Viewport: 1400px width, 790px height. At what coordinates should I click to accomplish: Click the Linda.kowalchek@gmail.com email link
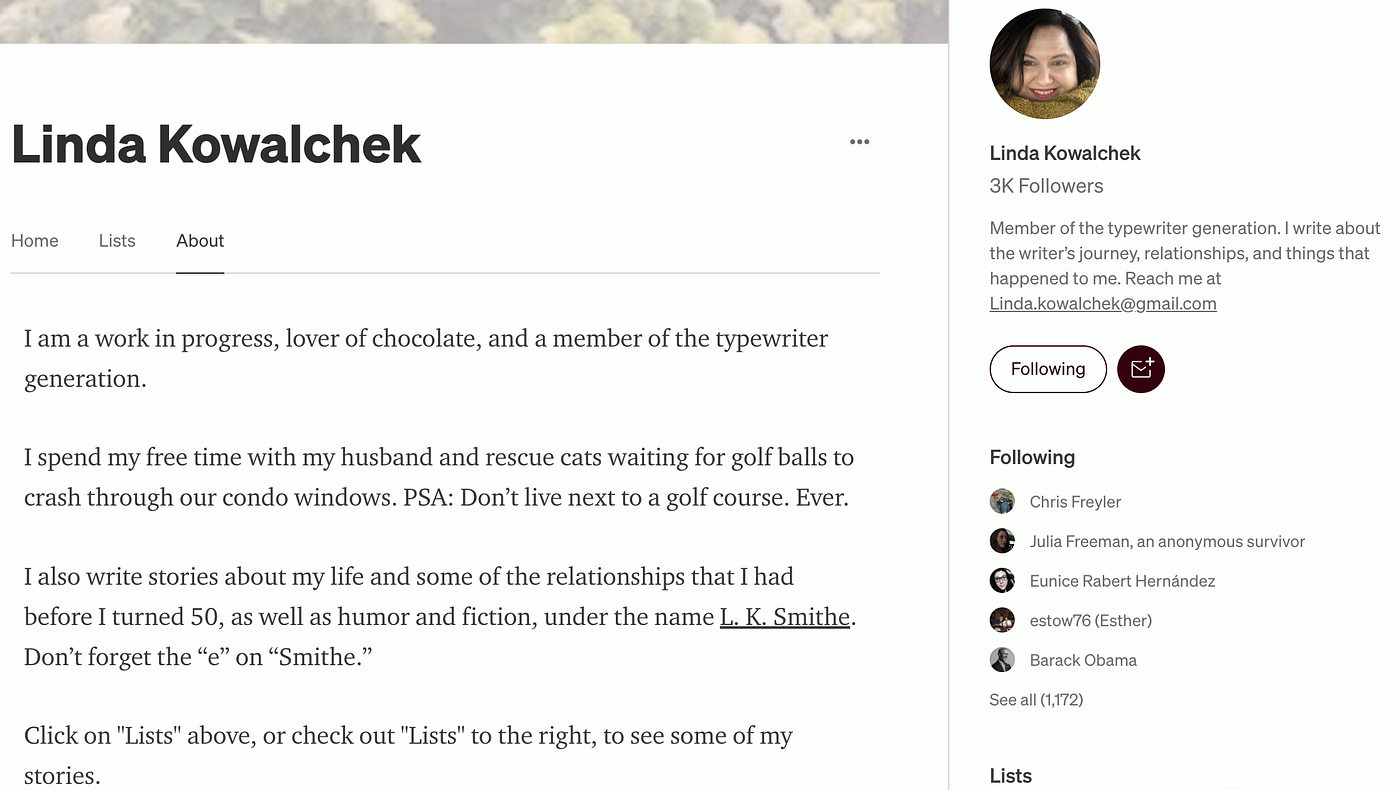[1103, 304]
